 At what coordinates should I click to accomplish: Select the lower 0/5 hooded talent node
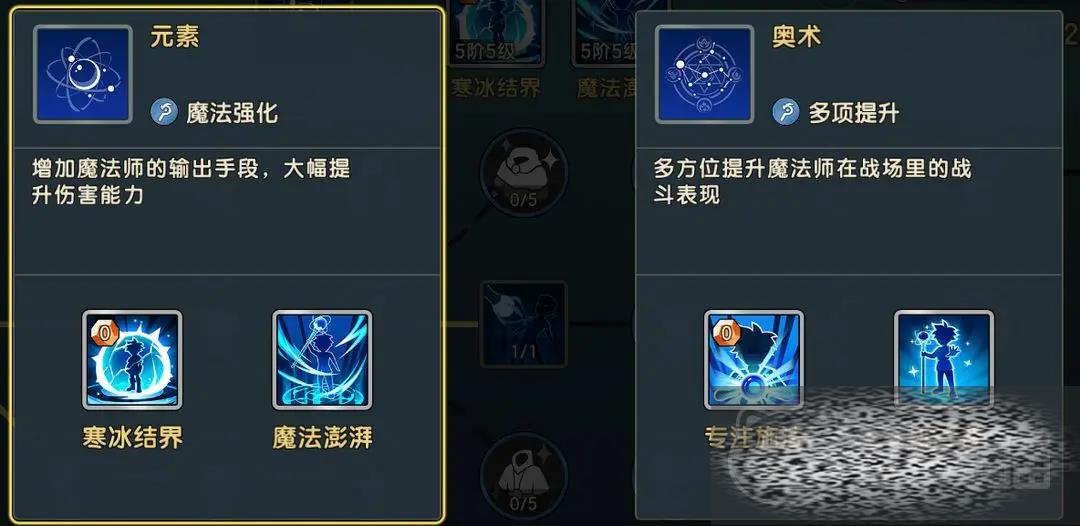coord(523,476)
